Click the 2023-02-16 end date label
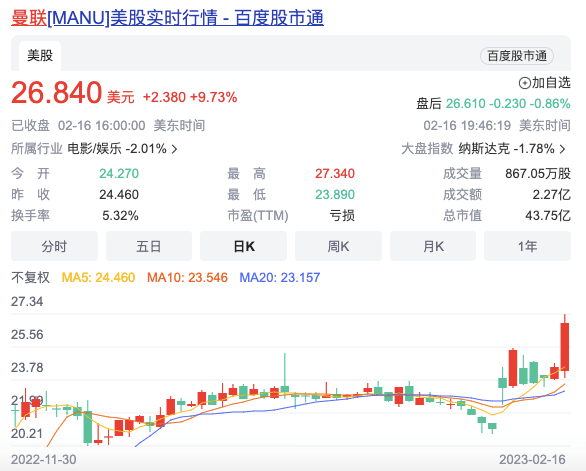The height and width of the screenshot is (471, 586). click(532, 459)
